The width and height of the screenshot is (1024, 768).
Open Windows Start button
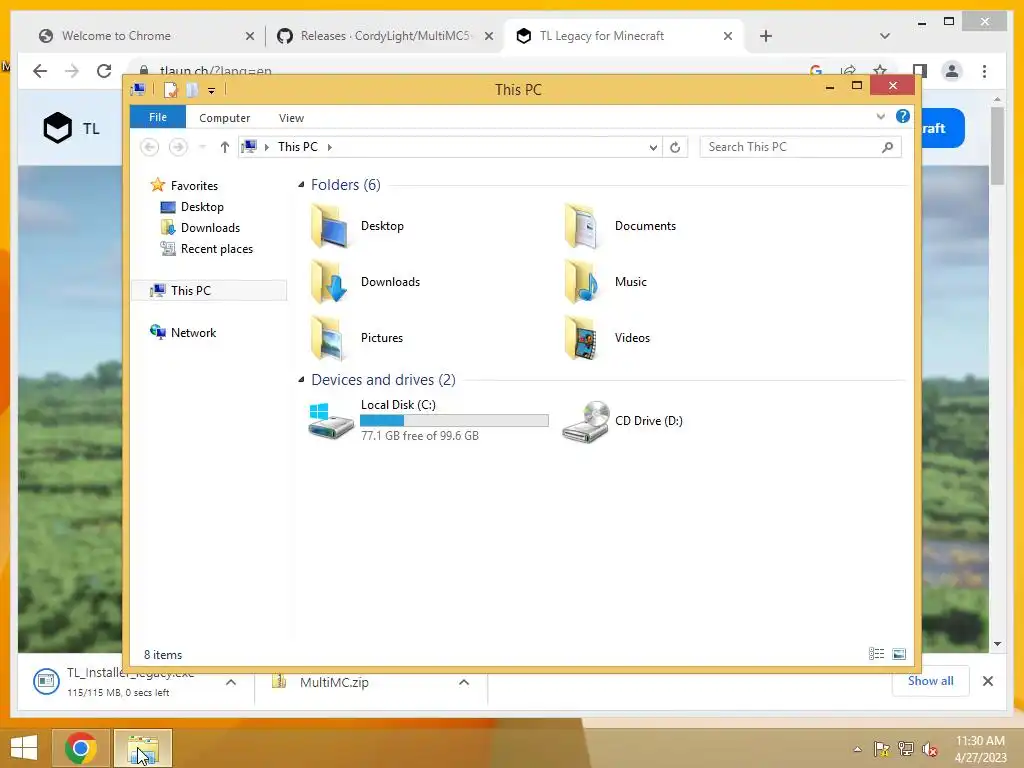[24, 748]
